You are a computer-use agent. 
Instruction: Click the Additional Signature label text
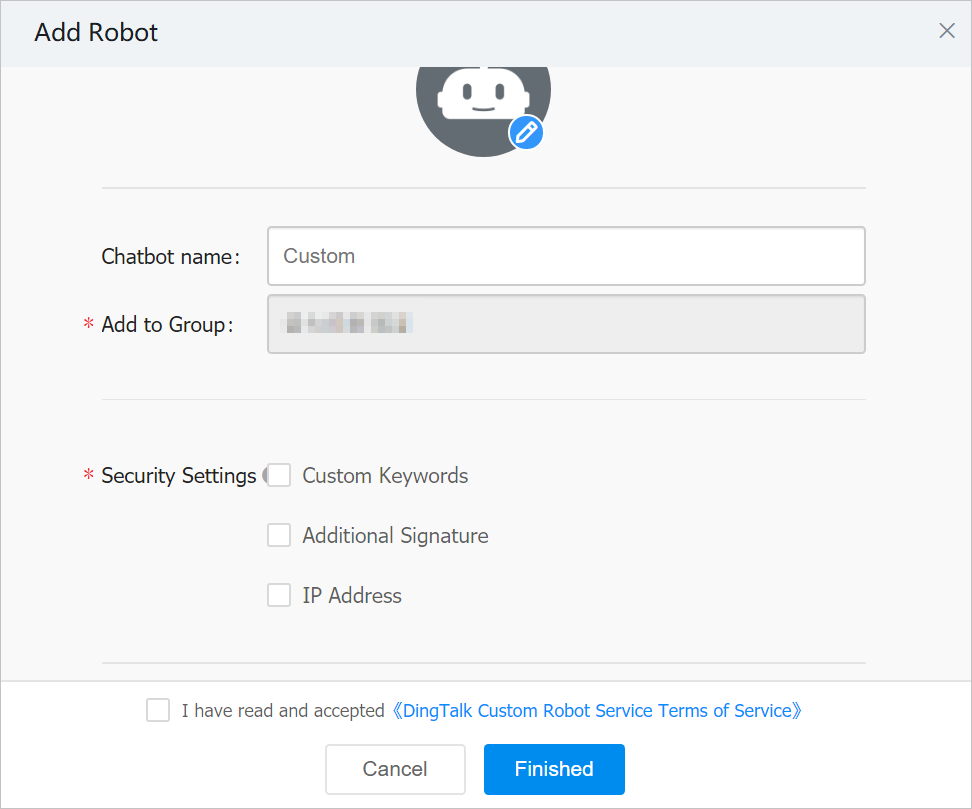click(x=395, y=536)
